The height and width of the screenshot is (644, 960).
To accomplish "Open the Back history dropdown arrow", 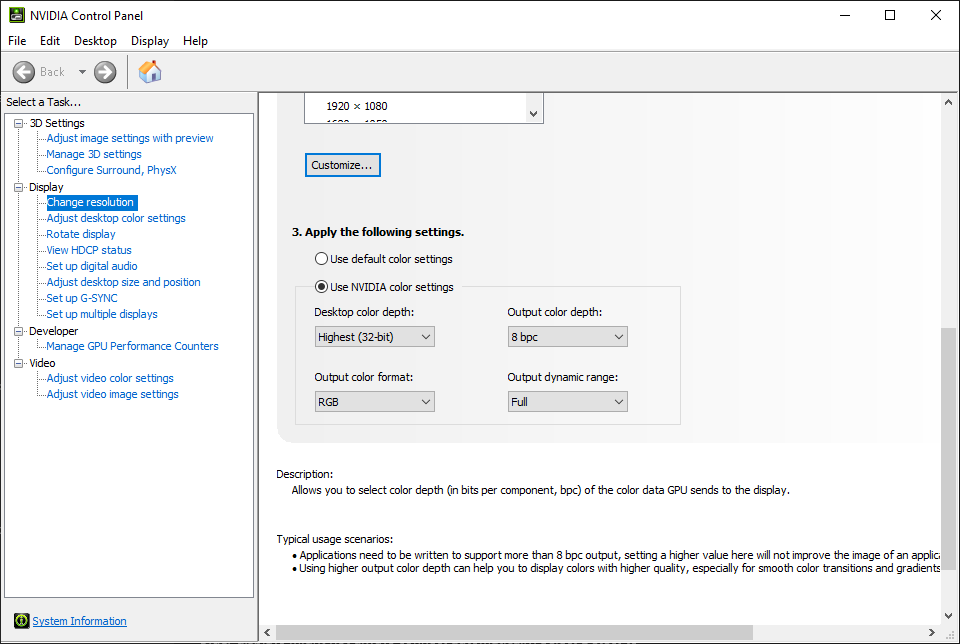I will tap(82, 72).
